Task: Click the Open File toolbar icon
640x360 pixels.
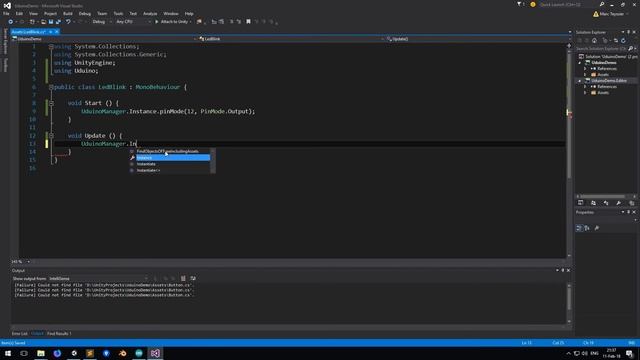Action: [x=43, y=22]
